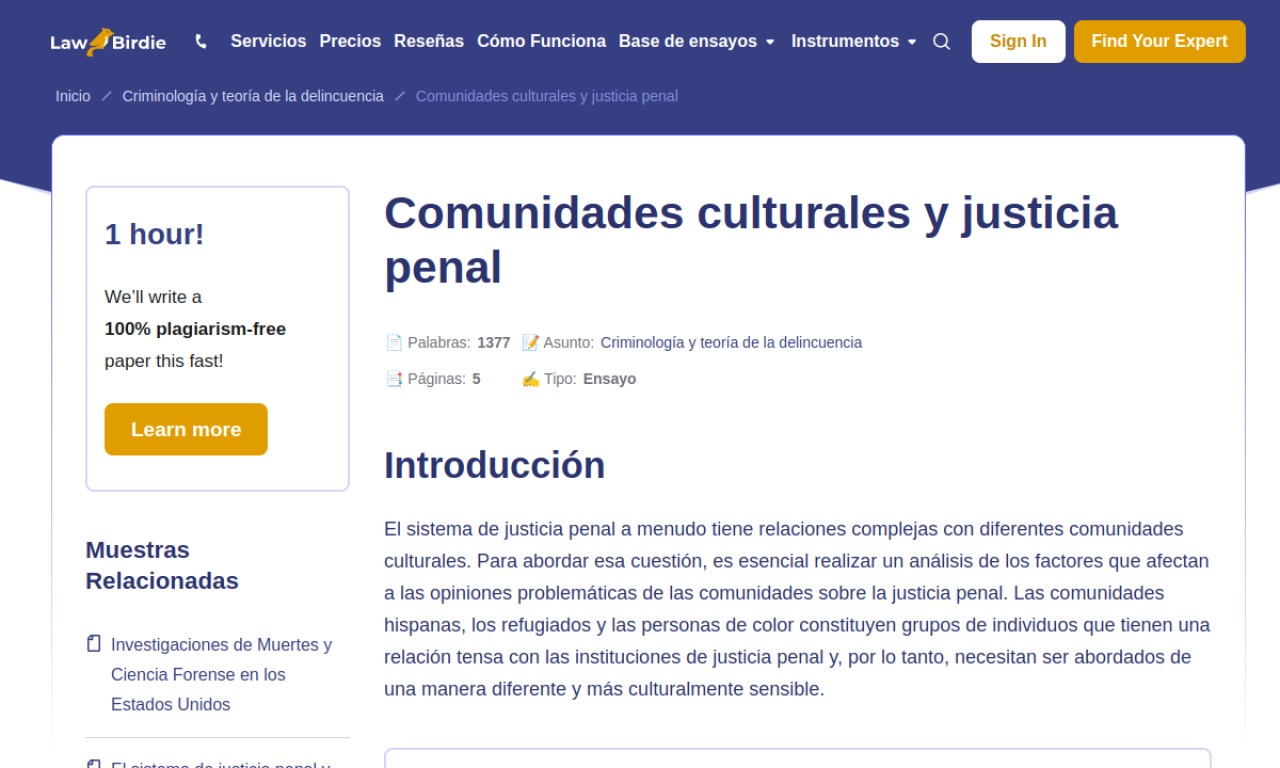This screenshot has width=1280, height=768.
Task: Open Cómo Funciona in navigation
Action: point(541,41)
